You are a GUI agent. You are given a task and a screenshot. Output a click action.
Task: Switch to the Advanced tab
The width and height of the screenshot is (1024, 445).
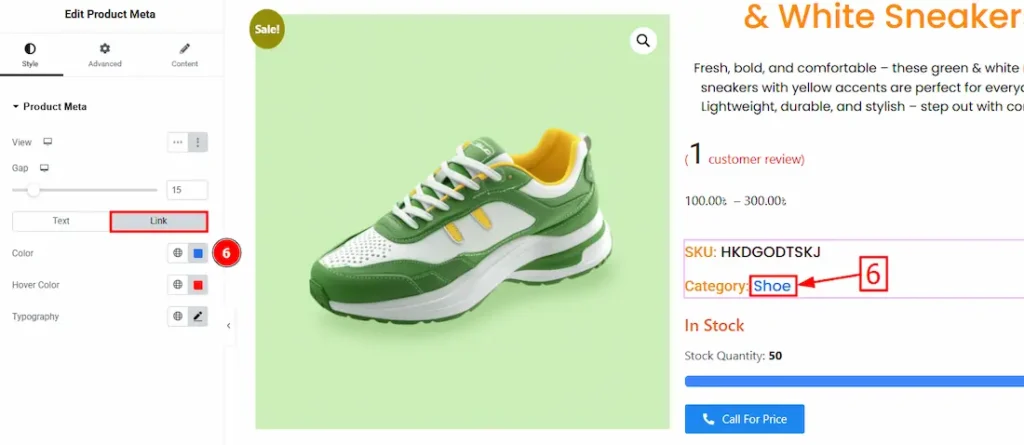pyautogui.click(x=104, y=54)
